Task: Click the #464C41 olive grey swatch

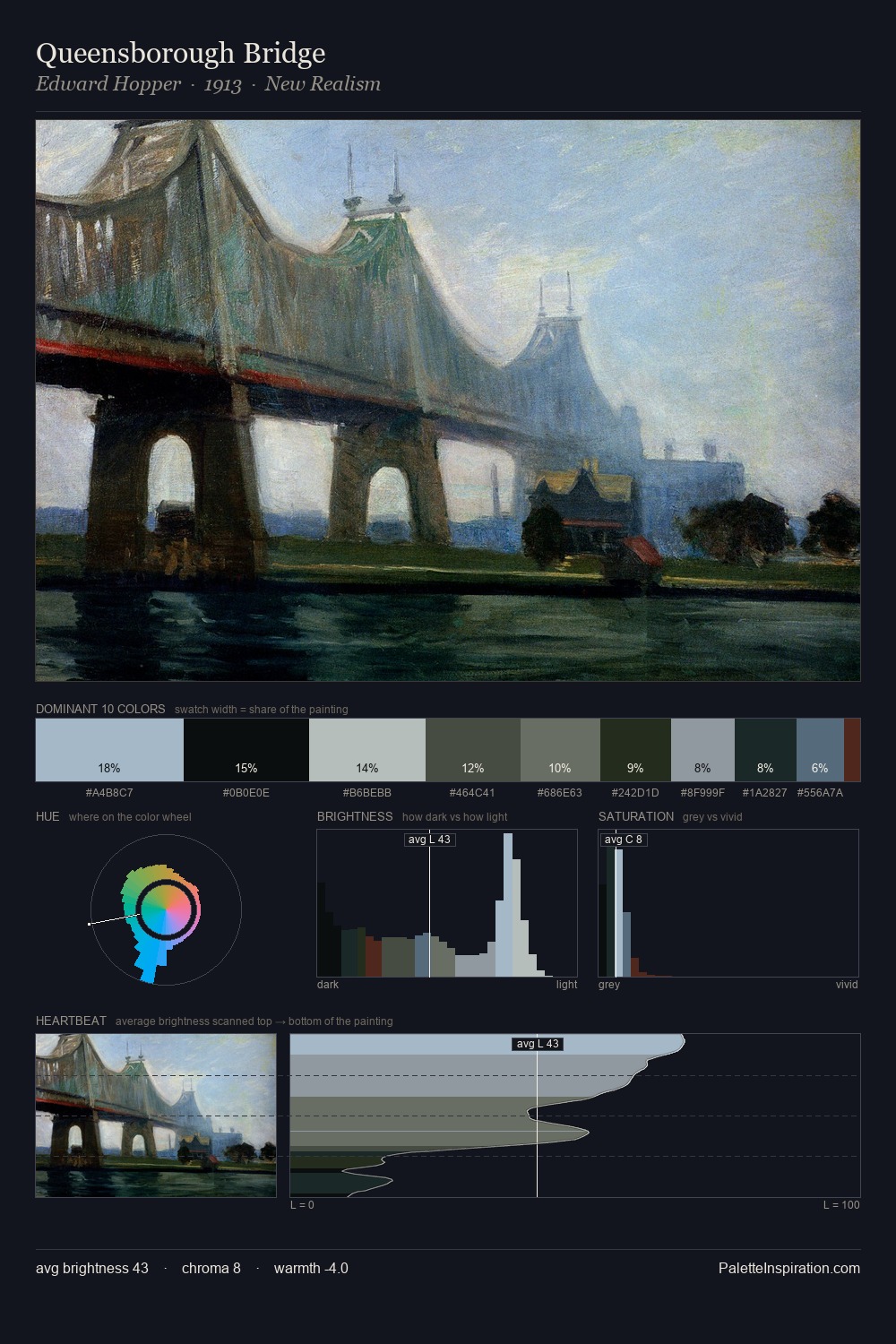Action: pyautogui.click(x=473, y=750)
